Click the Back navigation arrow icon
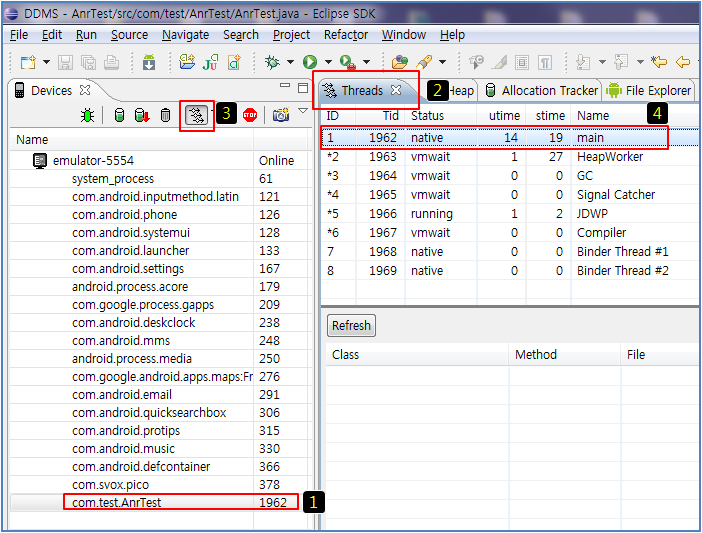The width and height of the screenshot is (702, 533). [683, 62]
